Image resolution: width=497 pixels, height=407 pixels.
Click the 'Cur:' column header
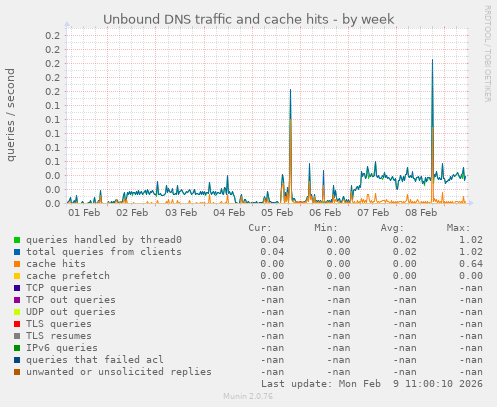click(260, 228)
